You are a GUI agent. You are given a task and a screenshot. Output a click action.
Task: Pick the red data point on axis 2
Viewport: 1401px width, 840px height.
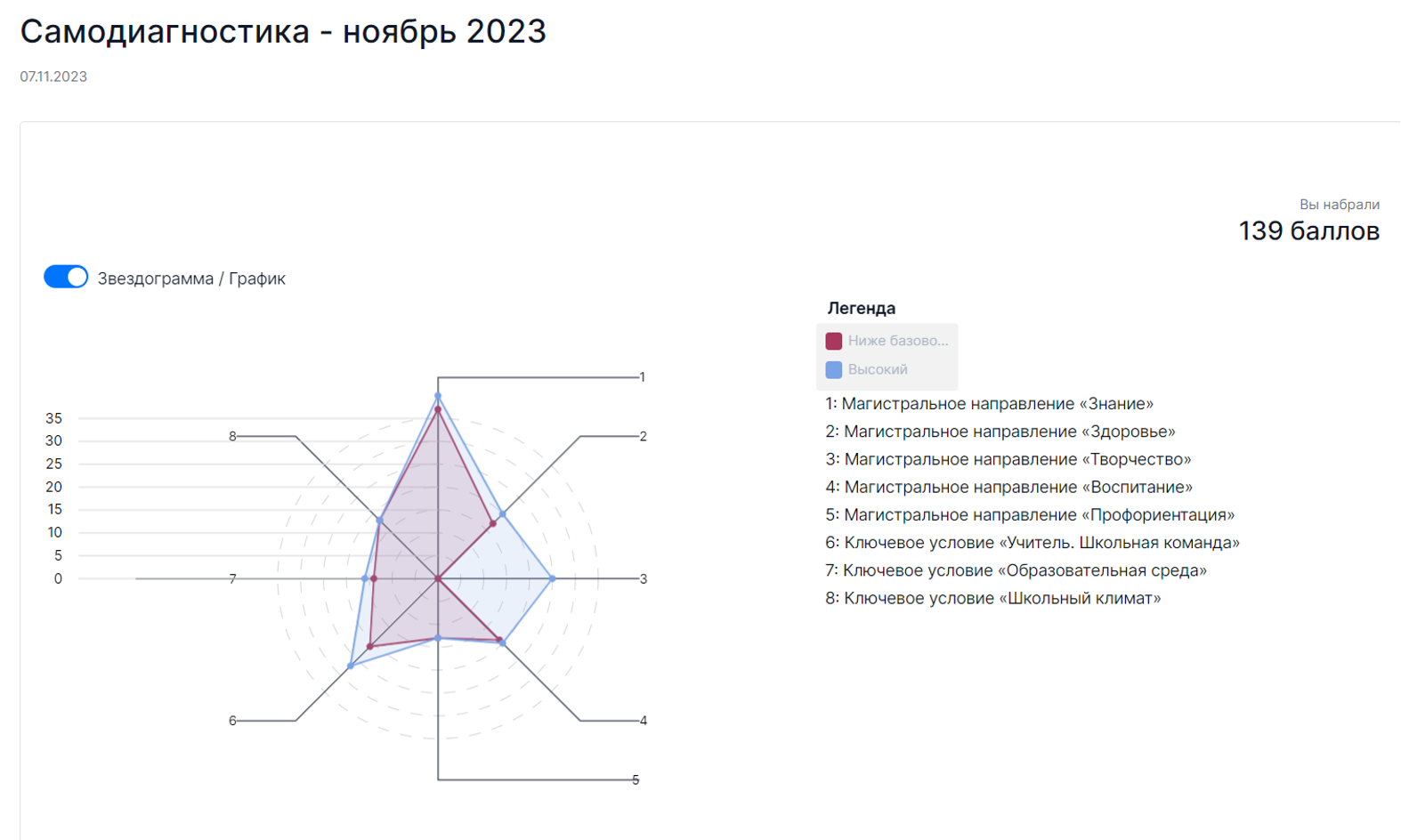(493, 524)
